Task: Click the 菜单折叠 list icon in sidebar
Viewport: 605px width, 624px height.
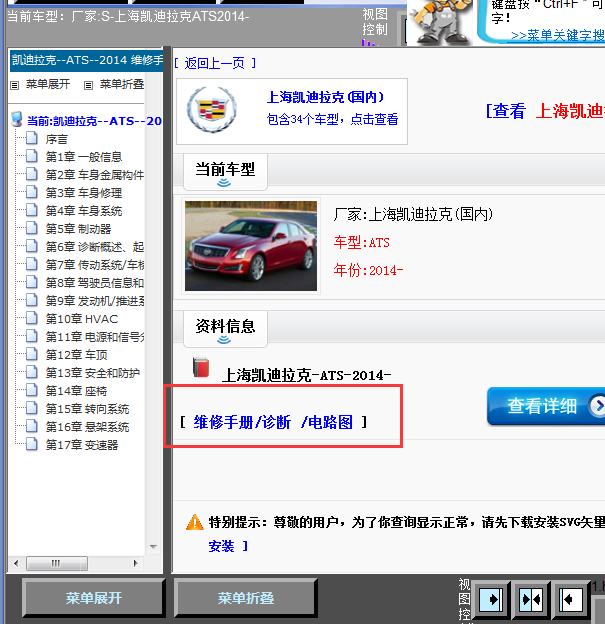Action: (x=88, y=85)
